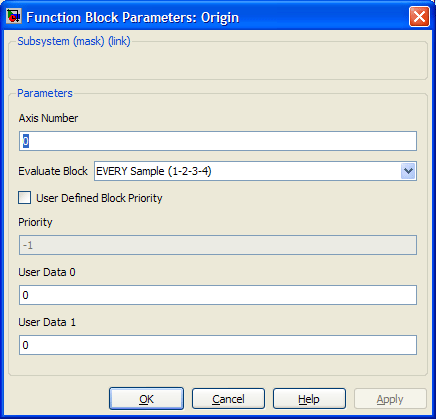This screenshot has height=419, width=436.
Task: Click the "Axis Number" label
Action: click(48, 118)
